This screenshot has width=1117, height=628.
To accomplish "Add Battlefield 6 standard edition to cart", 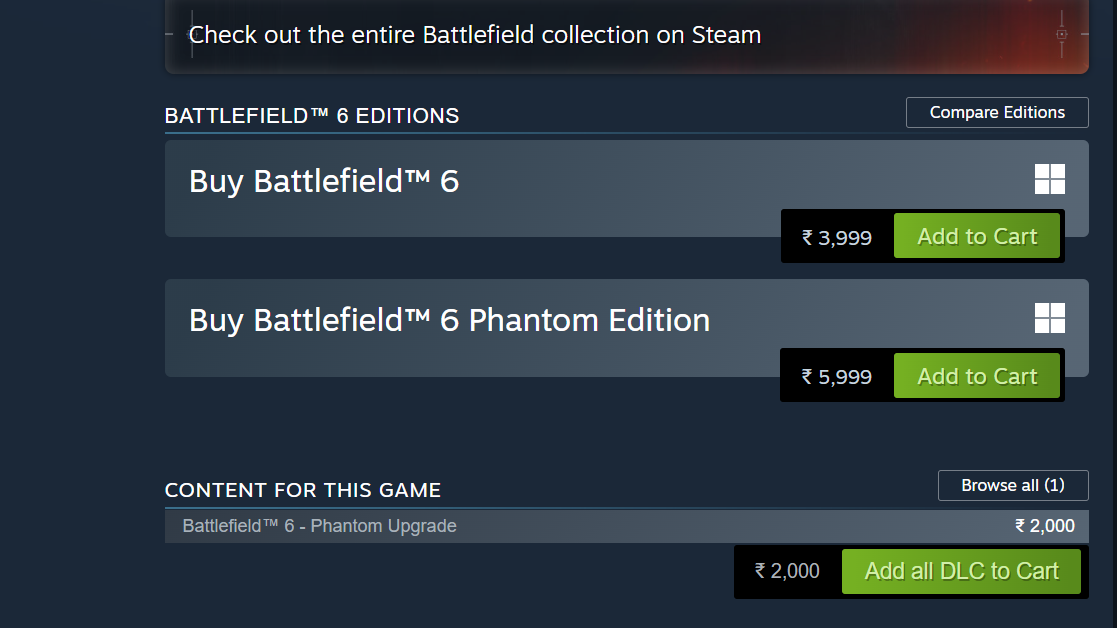I will point(976,237).
